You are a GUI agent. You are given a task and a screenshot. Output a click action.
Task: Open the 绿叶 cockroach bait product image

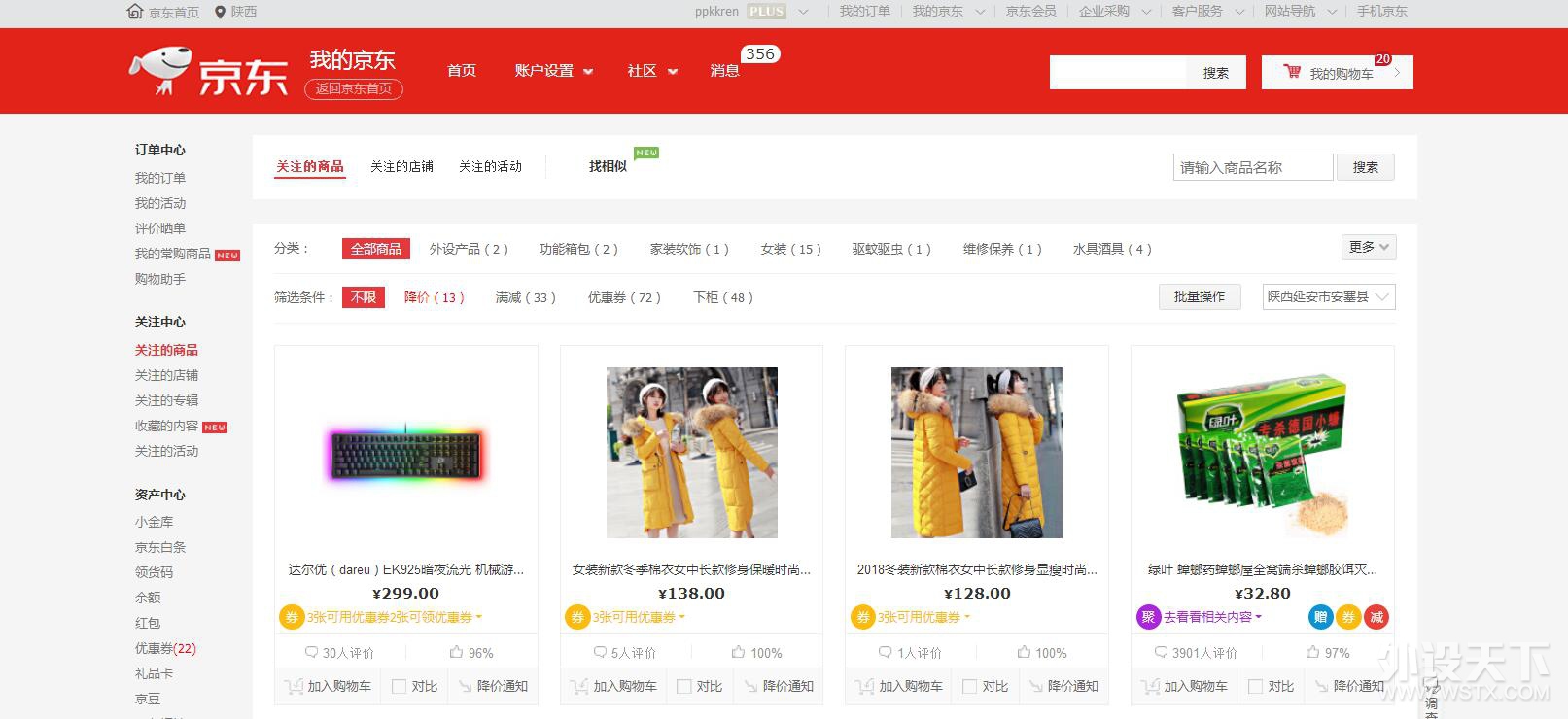pyautogui.click(x=1263, y=453)
